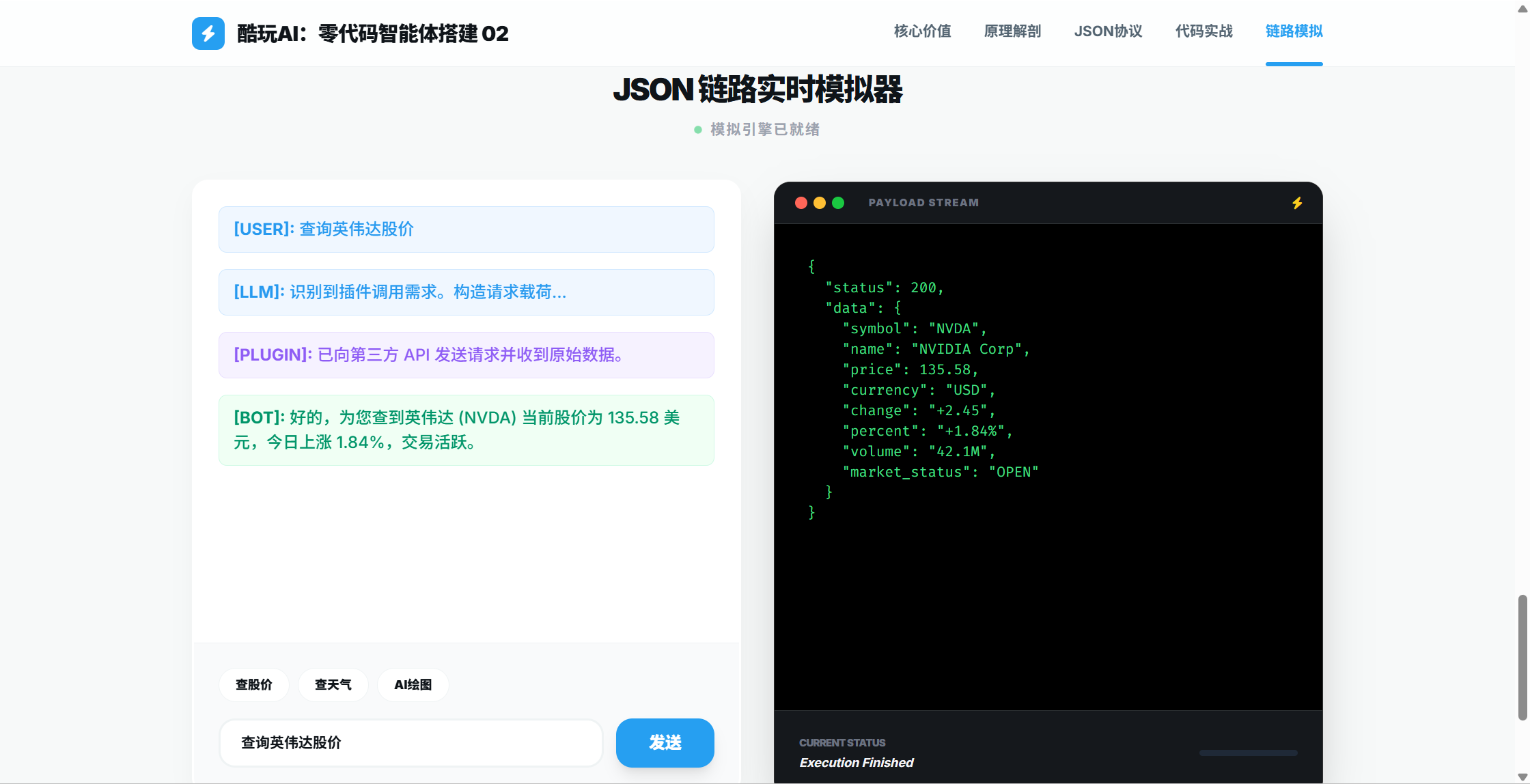
Task: Click the [USER]: 查询英伟达股价 message
Action: coord(467,229)
